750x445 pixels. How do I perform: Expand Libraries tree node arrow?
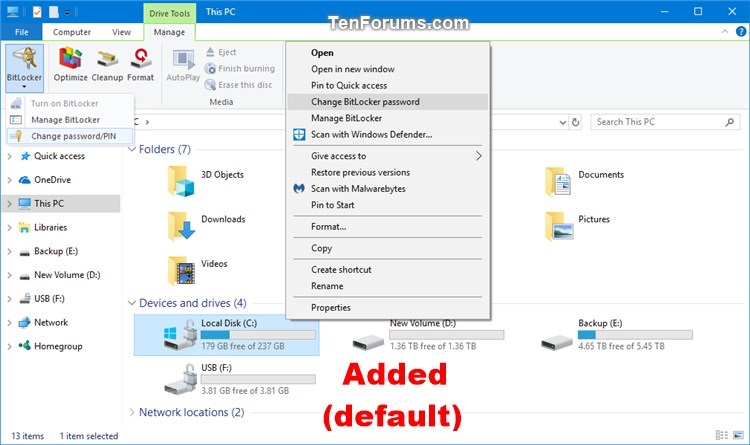9,227
